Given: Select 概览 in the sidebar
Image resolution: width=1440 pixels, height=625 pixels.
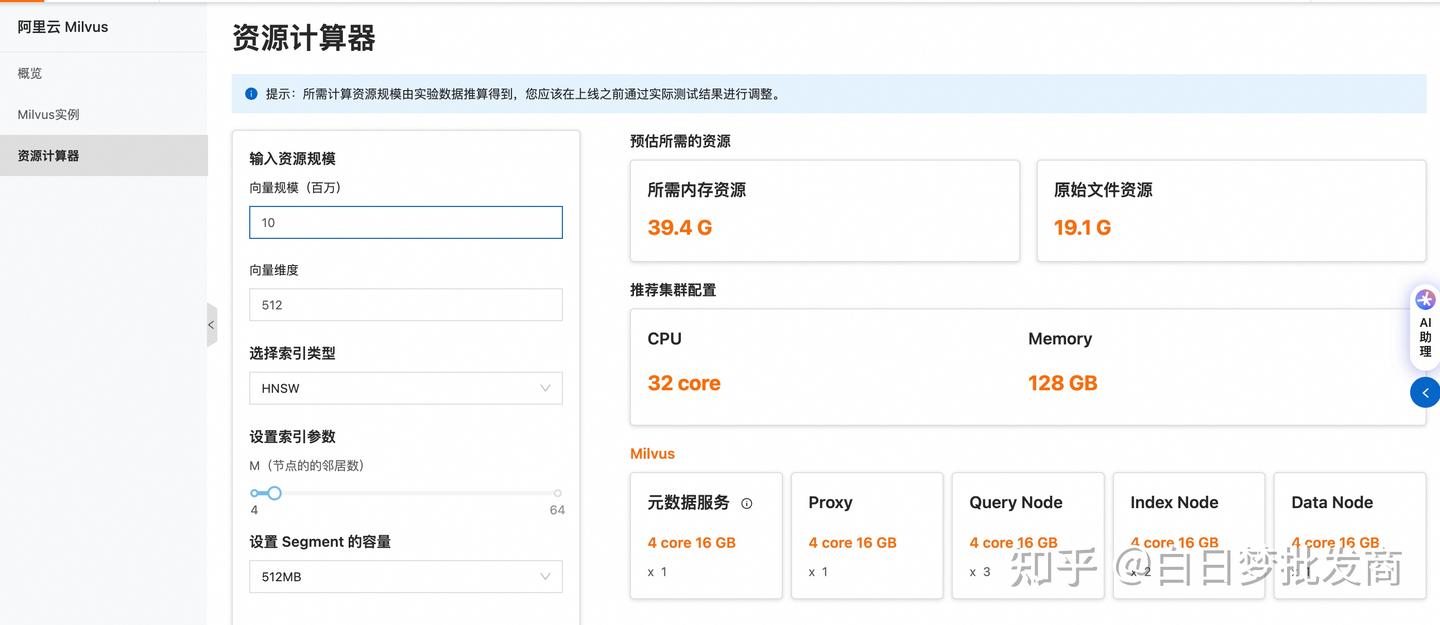Looking at the screenshot, I should click(30, 72).
